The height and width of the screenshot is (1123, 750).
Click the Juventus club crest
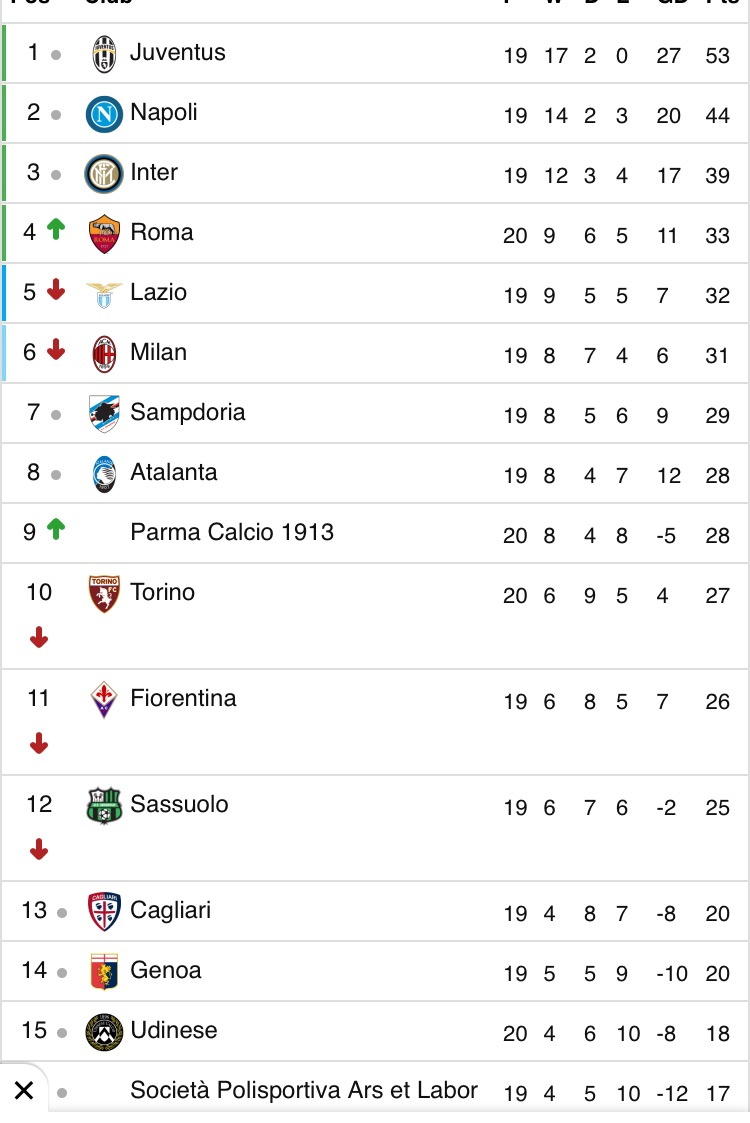click(x=104, y=54)
